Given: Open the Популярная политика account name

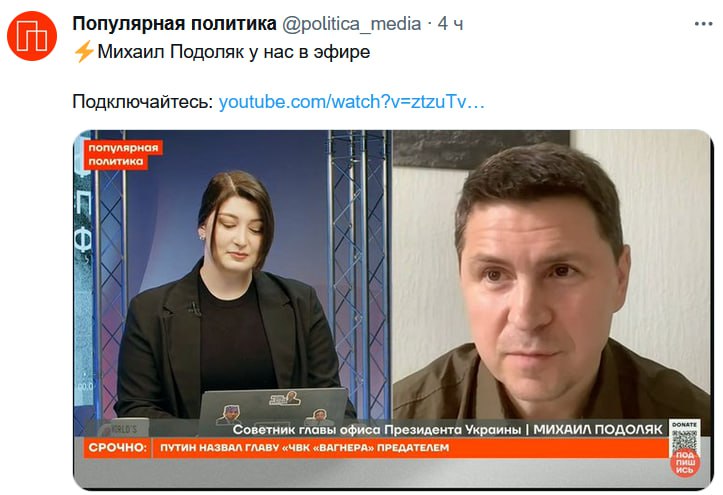Looking at the screenshot, I should coord(174,24).
